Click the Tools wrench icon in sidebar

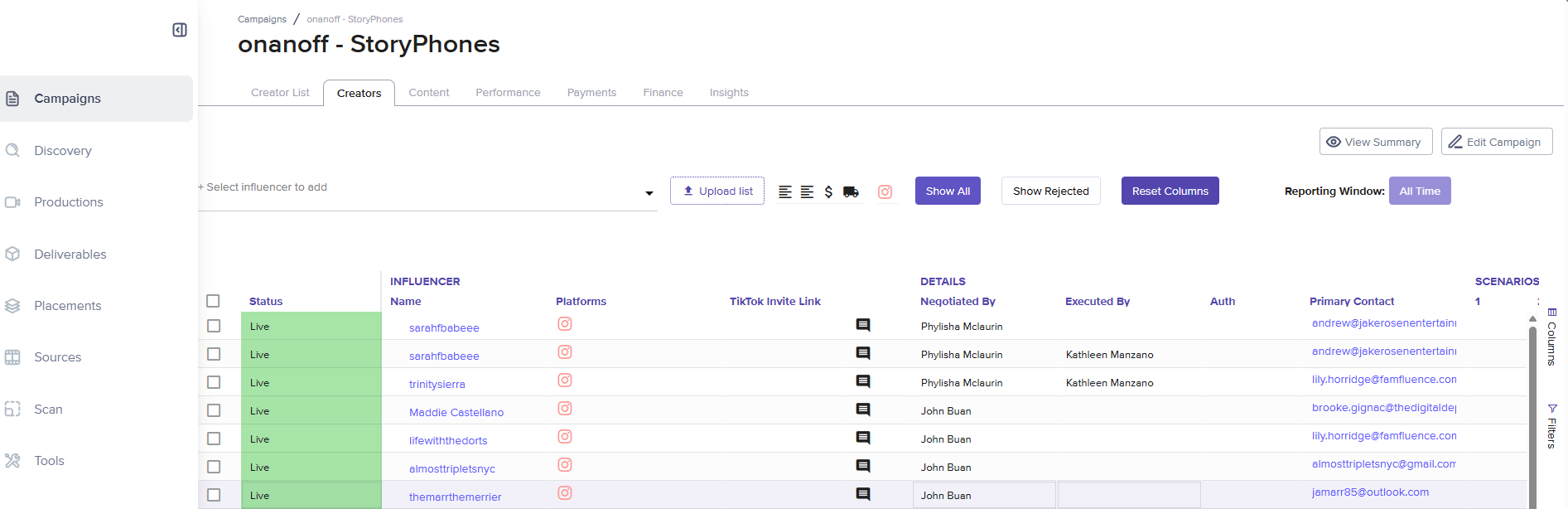coord(12,461)
